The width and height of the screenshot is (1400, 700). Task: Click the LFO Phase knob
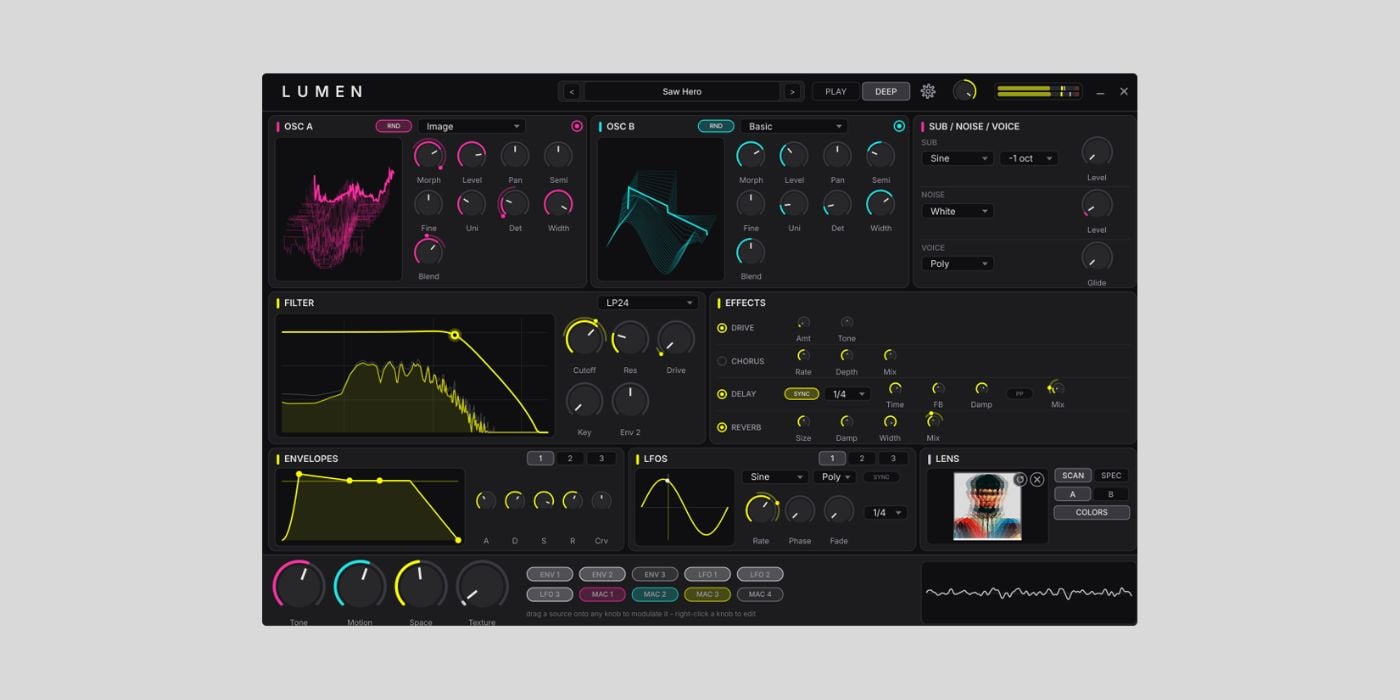pos(800,510)
